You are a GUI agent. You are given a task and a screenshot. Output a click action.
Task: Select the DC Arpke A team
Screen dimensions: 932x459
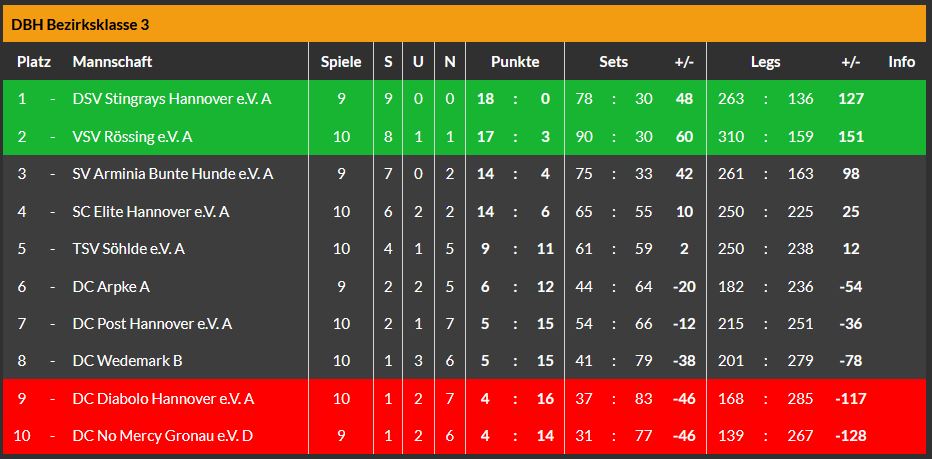point(111,286)
